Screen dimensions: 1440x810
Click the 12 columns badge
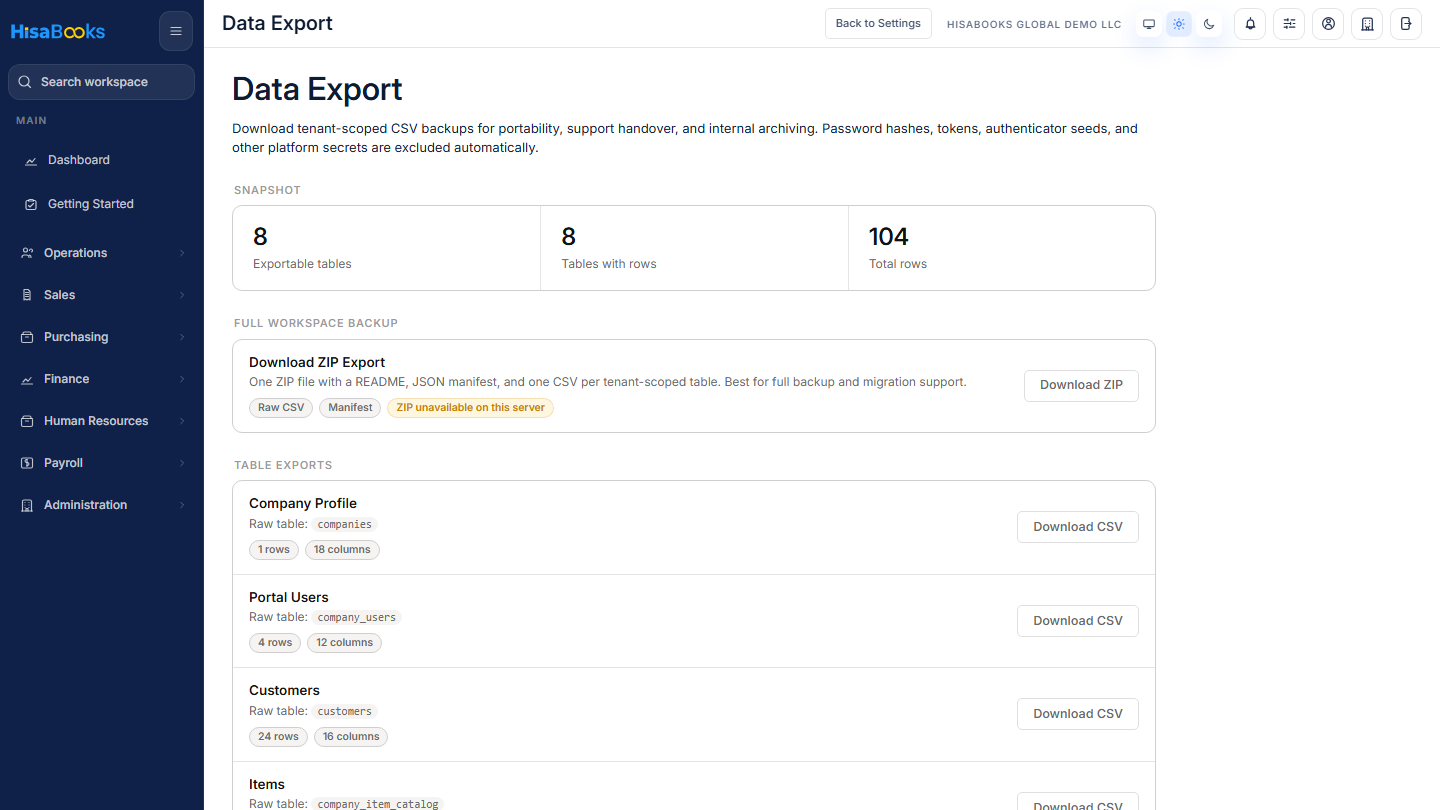tap(344, 643)
